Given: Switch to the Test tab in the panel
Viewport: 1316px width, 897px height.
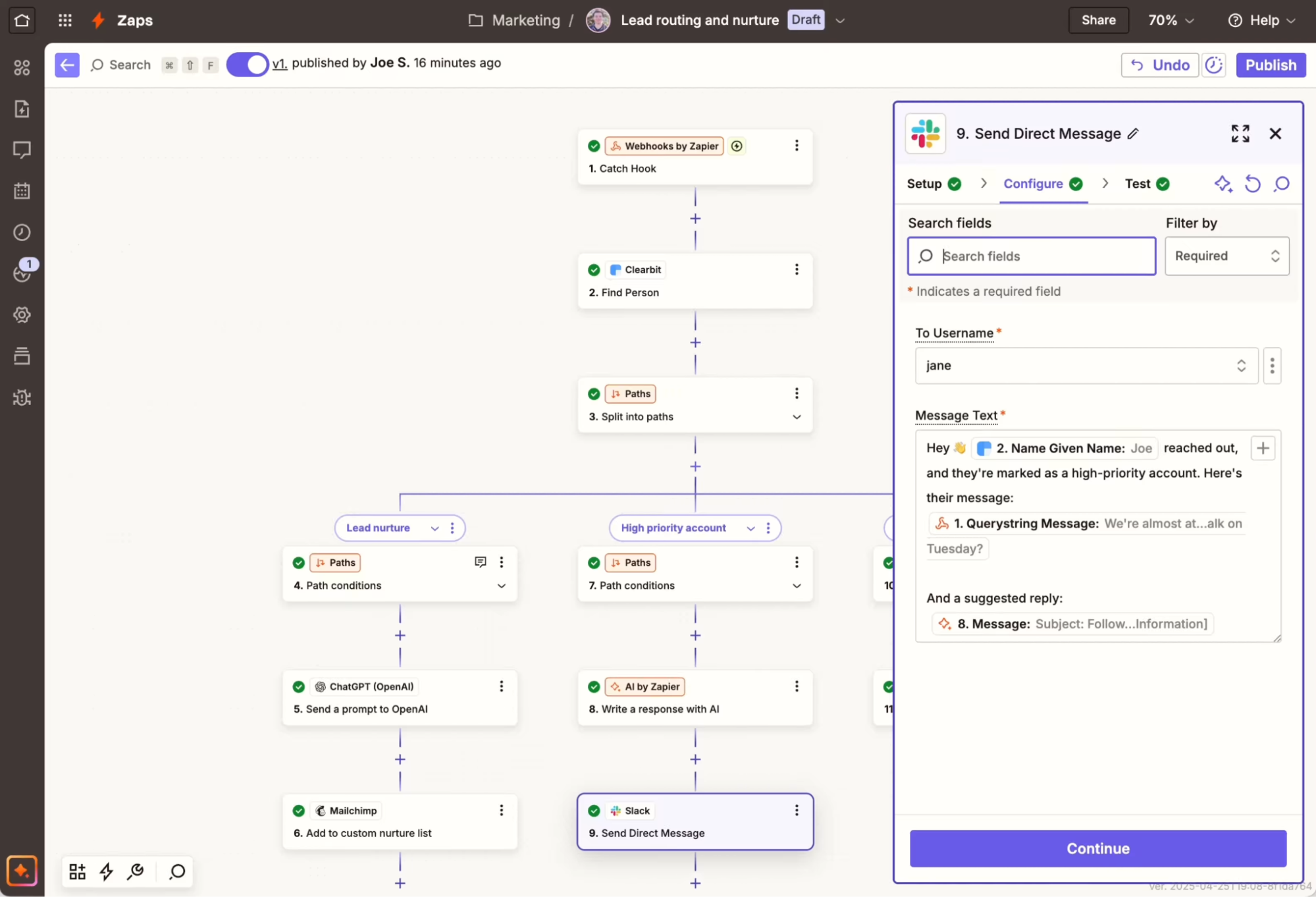Looking at the screenshot, I should coord(1137,184).
